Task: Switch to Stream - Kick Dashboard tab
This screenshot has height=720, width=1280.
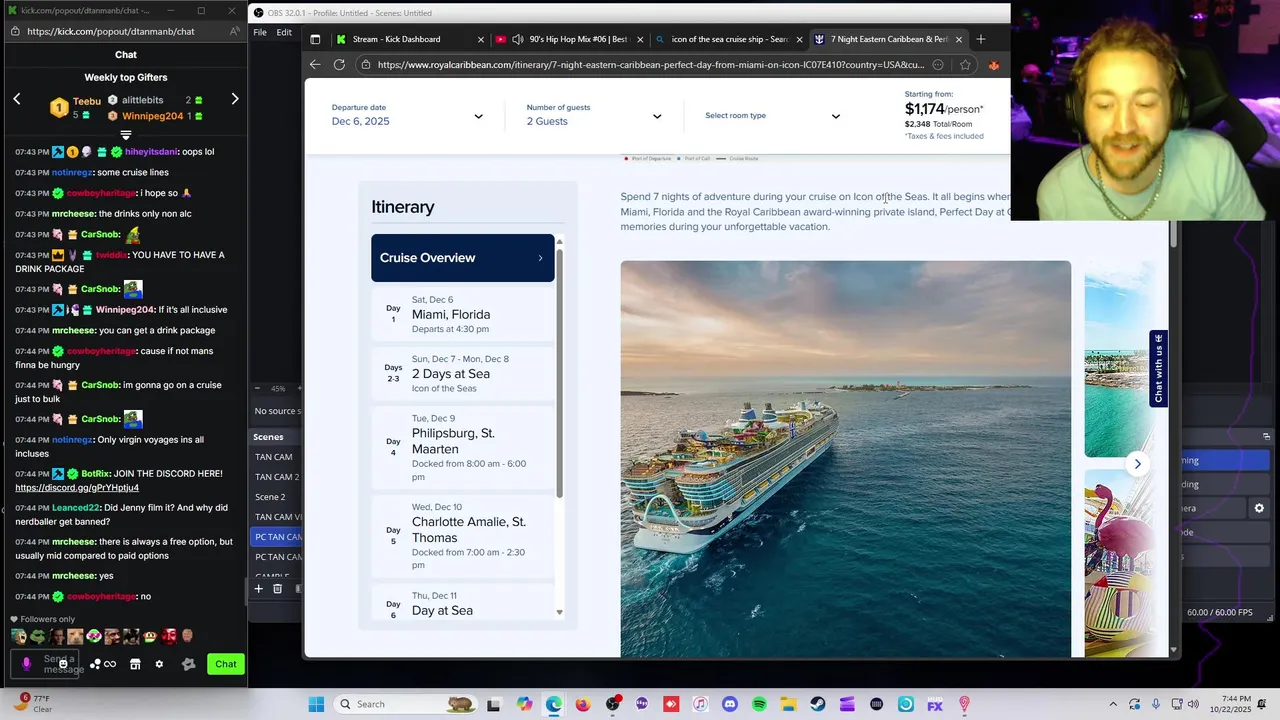Action: pyautogui.click(x=410, y=39)
